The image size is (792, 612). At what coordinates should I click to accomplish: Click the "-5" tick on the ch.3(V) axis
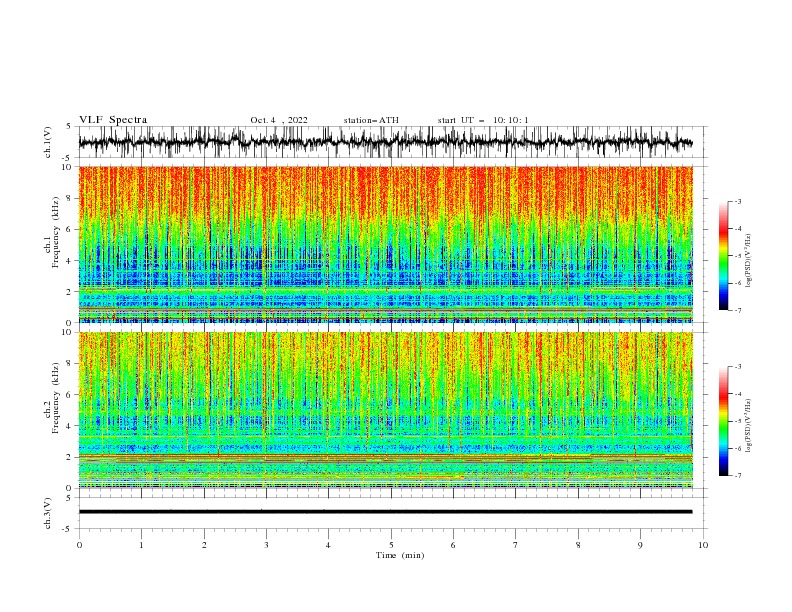[67, 529]
